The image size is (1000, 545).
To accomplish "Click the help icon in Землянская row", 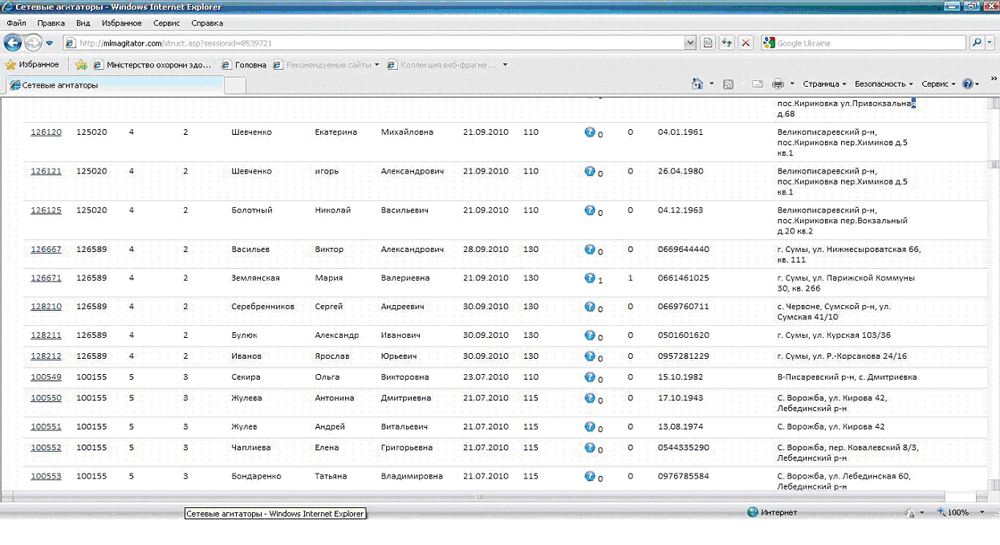I will click(x=590, y=277).
